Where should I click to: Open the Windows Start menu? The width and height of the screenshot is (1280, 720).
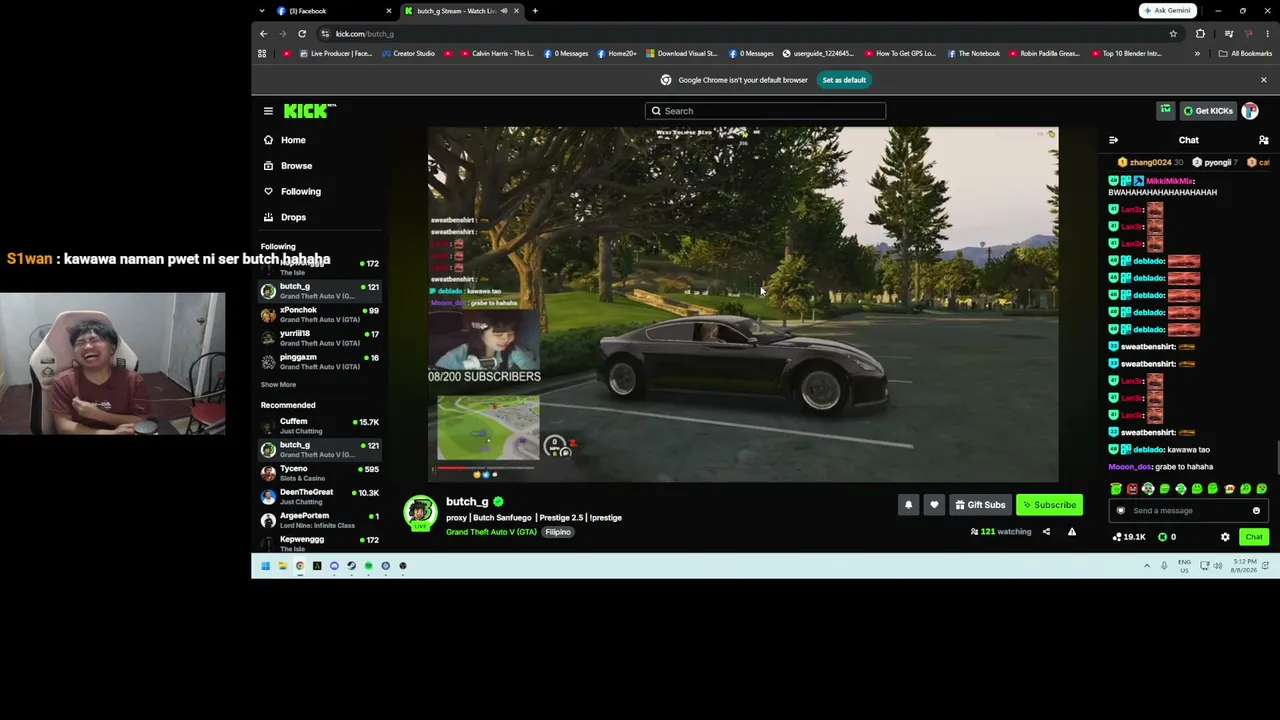(x=265, y=566)
